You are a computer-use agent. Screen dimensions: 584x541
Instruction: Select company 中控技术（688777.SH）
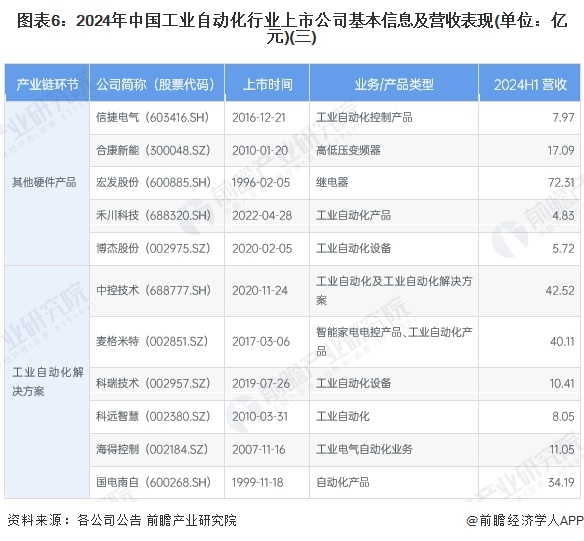point(153,290)
